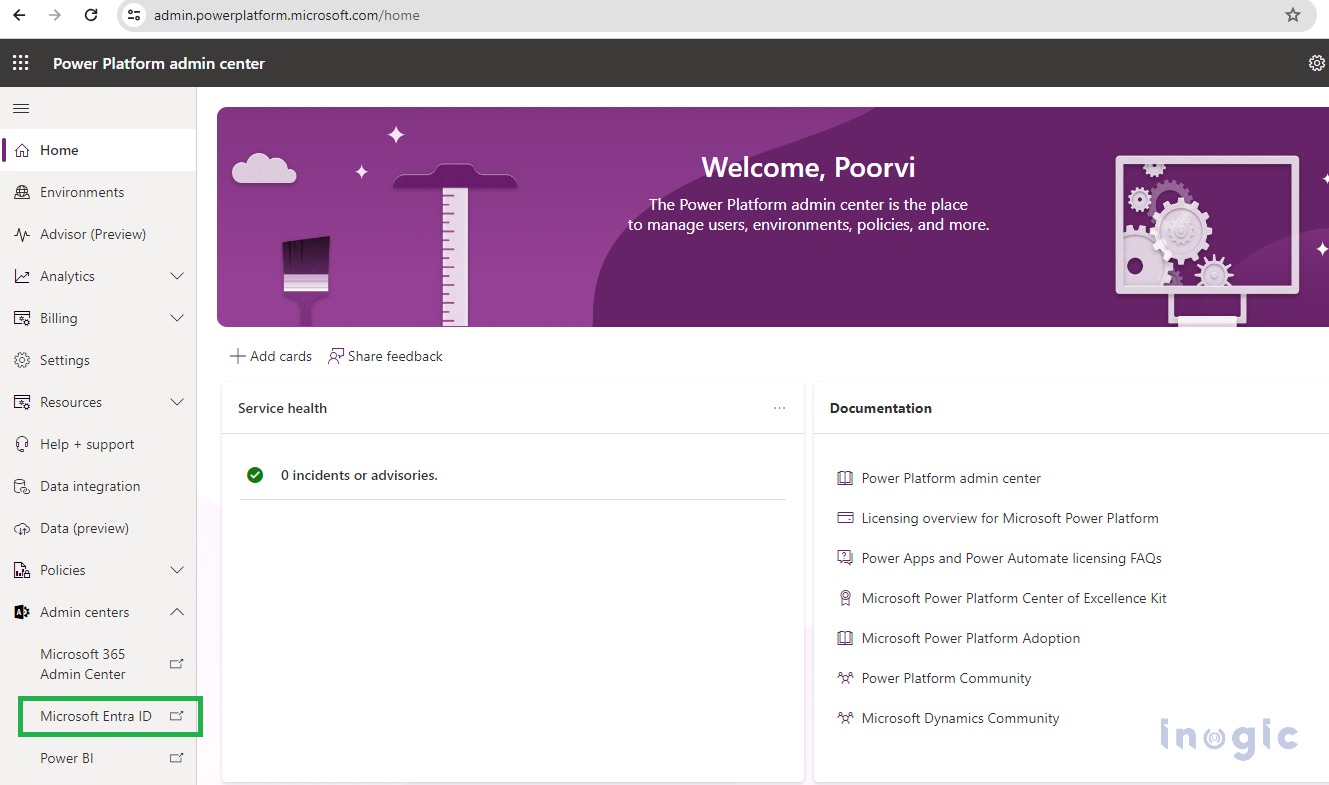Open Data integration page
Viewport: 1329px width, 785px height.
click(x=100, y=486)
